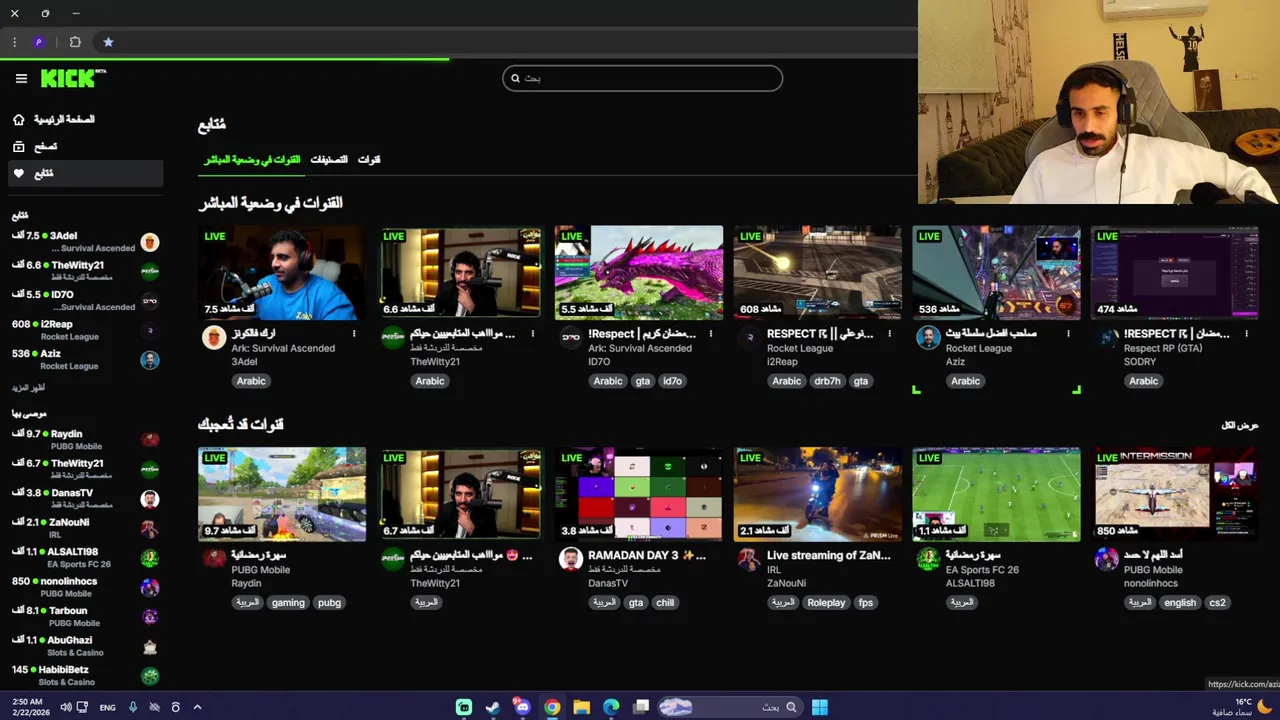Click عرض الكل link
1280x720 pixels.
click(1240, 425)
